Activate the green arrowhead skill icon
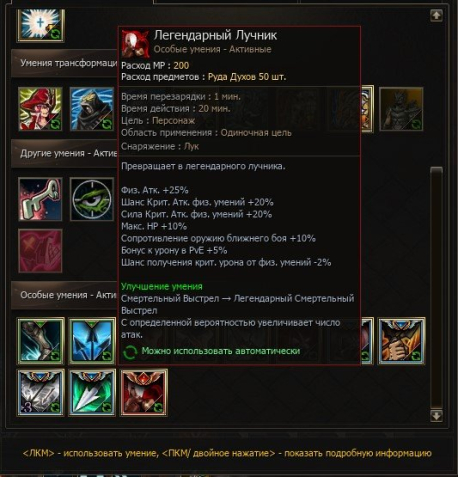The width and height of the screenshot is (458, 477). click(92, 392)
